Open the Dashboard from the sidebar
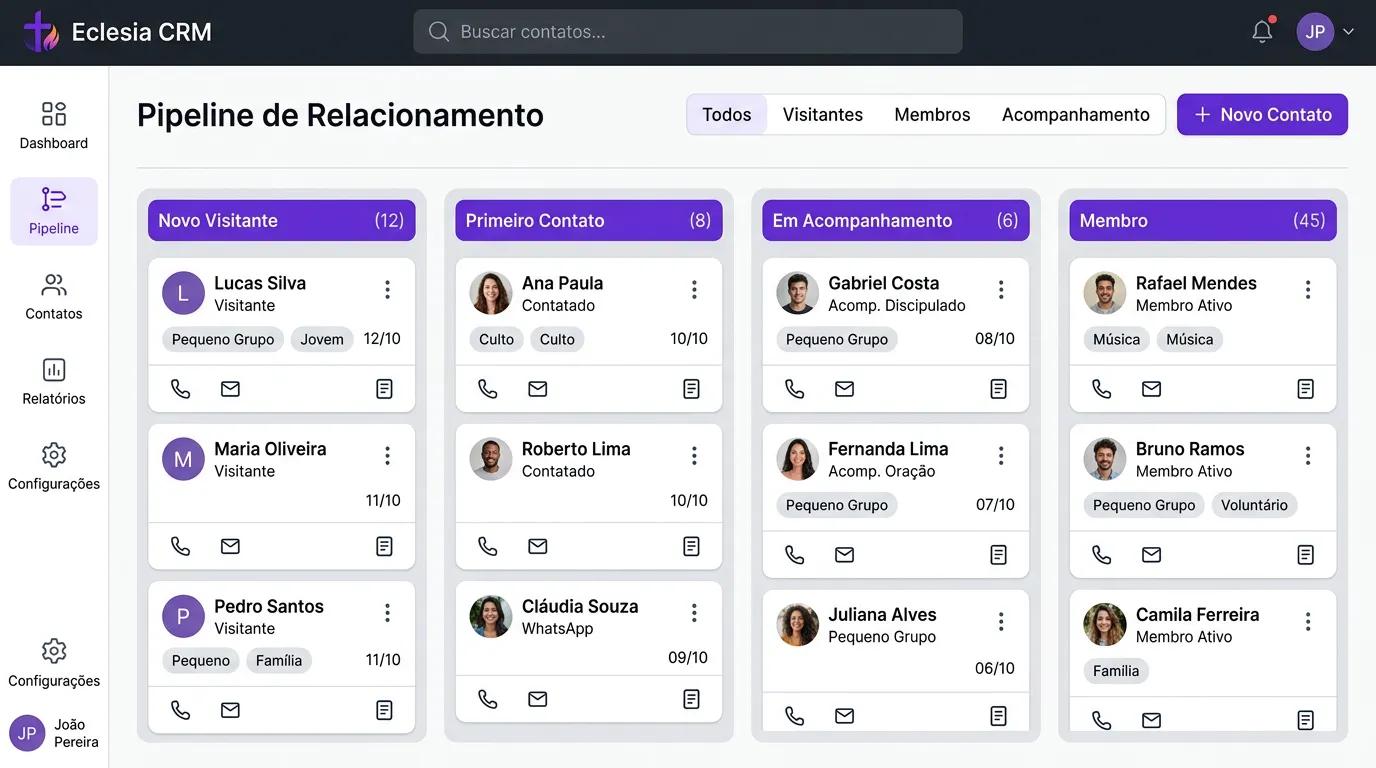 [x=53, y=125]
